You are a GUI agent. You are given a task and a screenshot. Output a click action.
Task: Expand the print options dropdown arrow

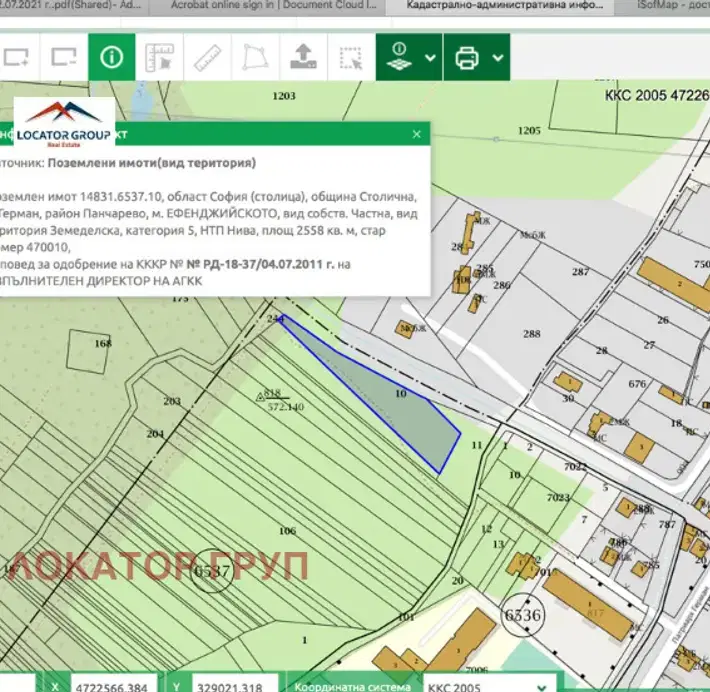498,58
